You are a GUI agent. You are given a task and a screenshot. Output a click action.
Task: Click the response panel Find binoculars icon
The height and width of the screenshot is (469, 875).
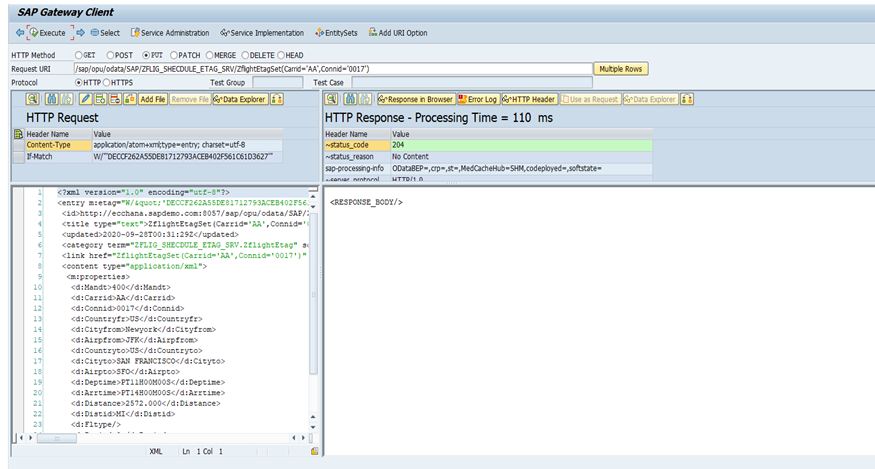[350, 99]
